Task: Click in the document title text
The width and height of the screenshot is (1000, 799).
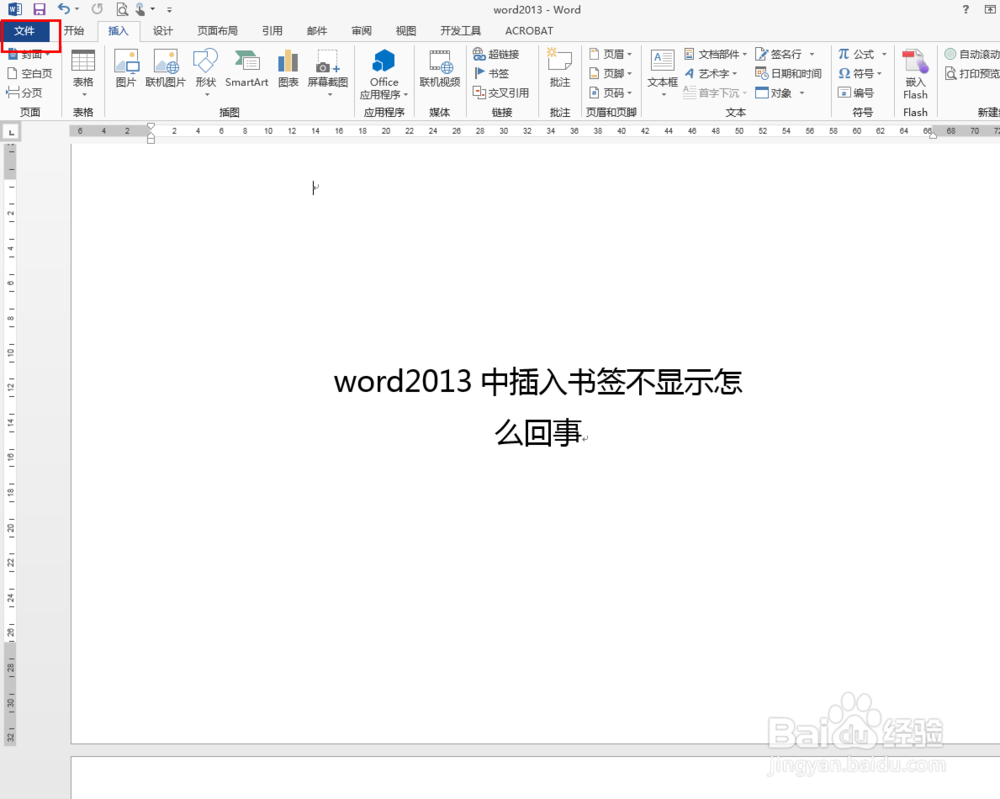Action: pyautogui.click(x=538, y=381)
